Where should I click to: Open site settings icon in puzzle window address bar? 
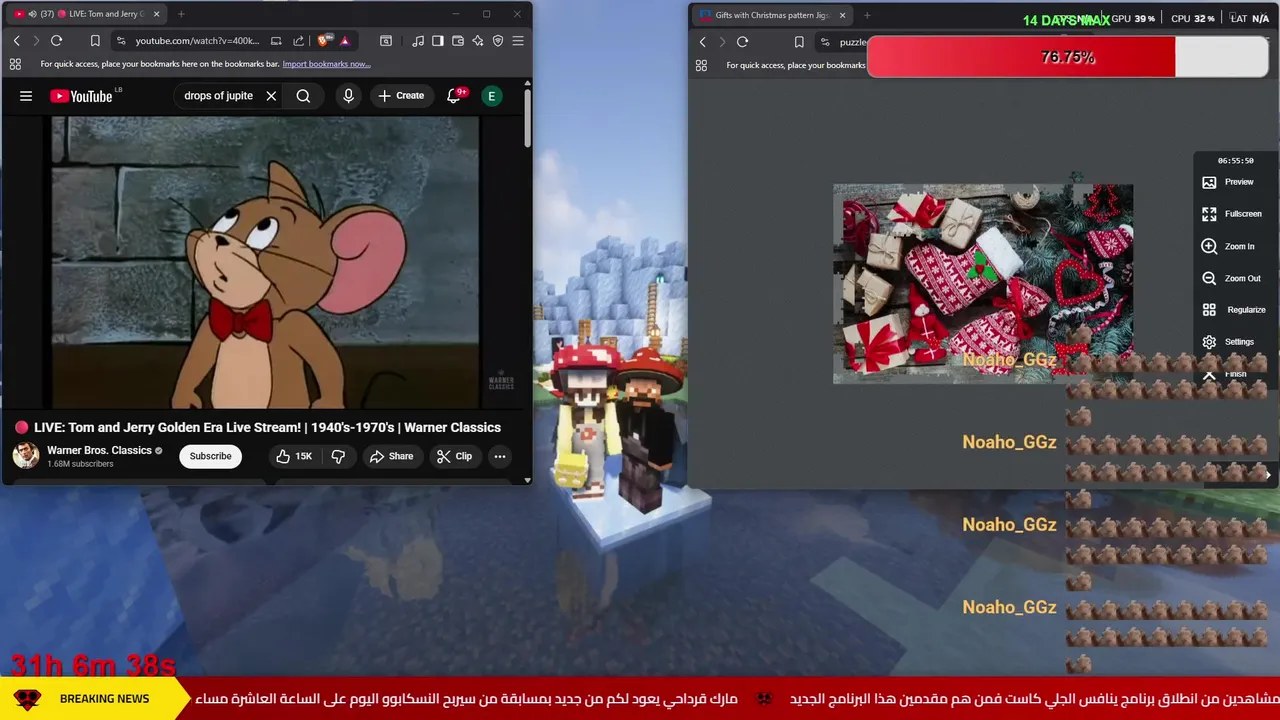[x=824, y=42]
